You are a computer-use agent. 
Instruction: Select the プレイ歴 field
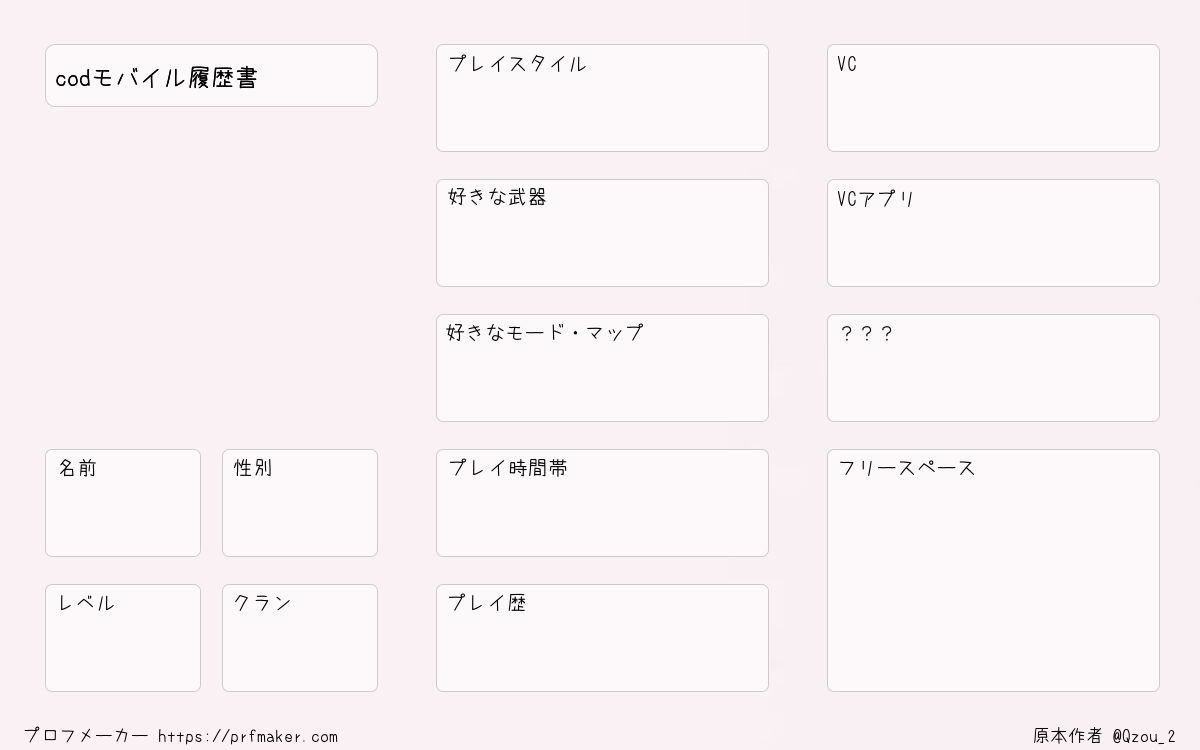[x=602, y=638]
